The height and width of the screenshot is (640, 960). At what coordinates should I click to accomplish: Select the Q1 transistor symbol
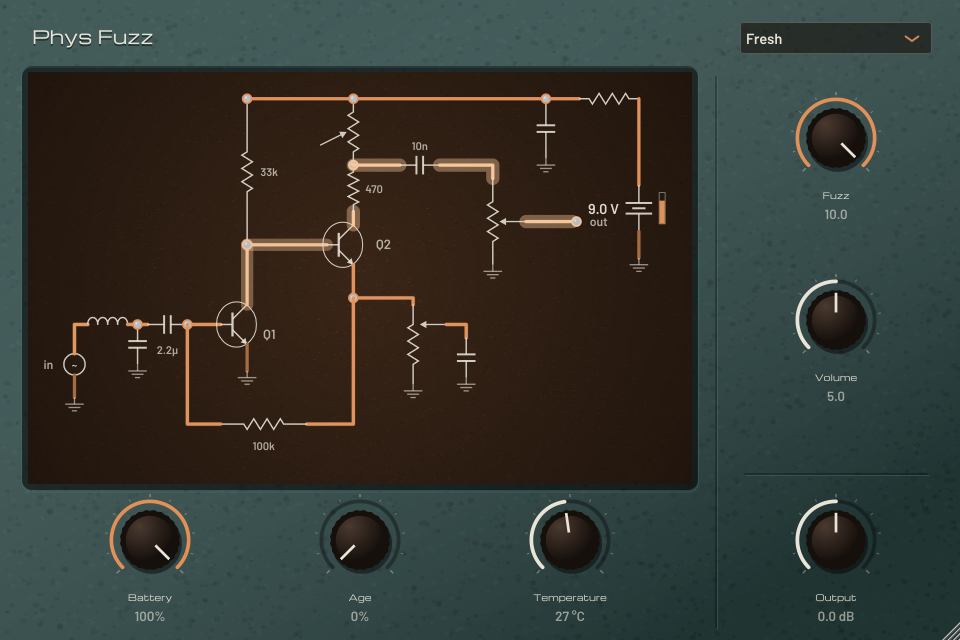(236, 324)
